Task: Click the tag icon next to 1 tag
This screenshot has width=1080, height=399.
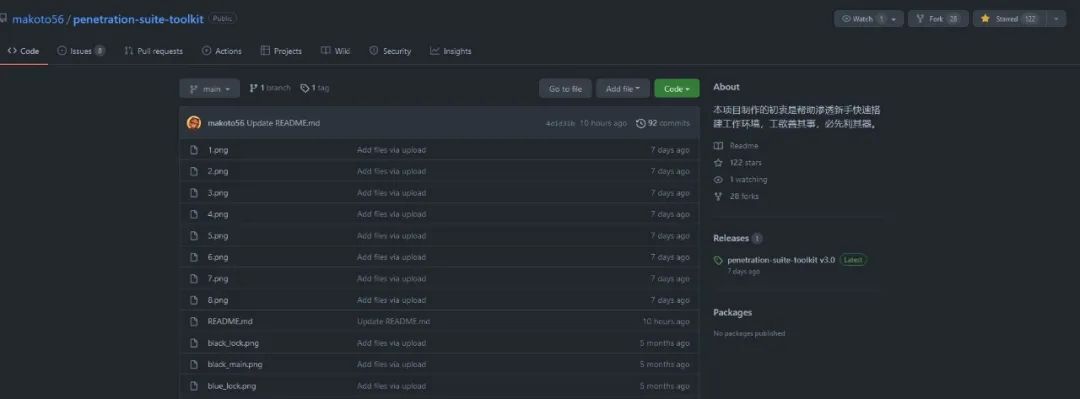Action: (x=304, y=88)
